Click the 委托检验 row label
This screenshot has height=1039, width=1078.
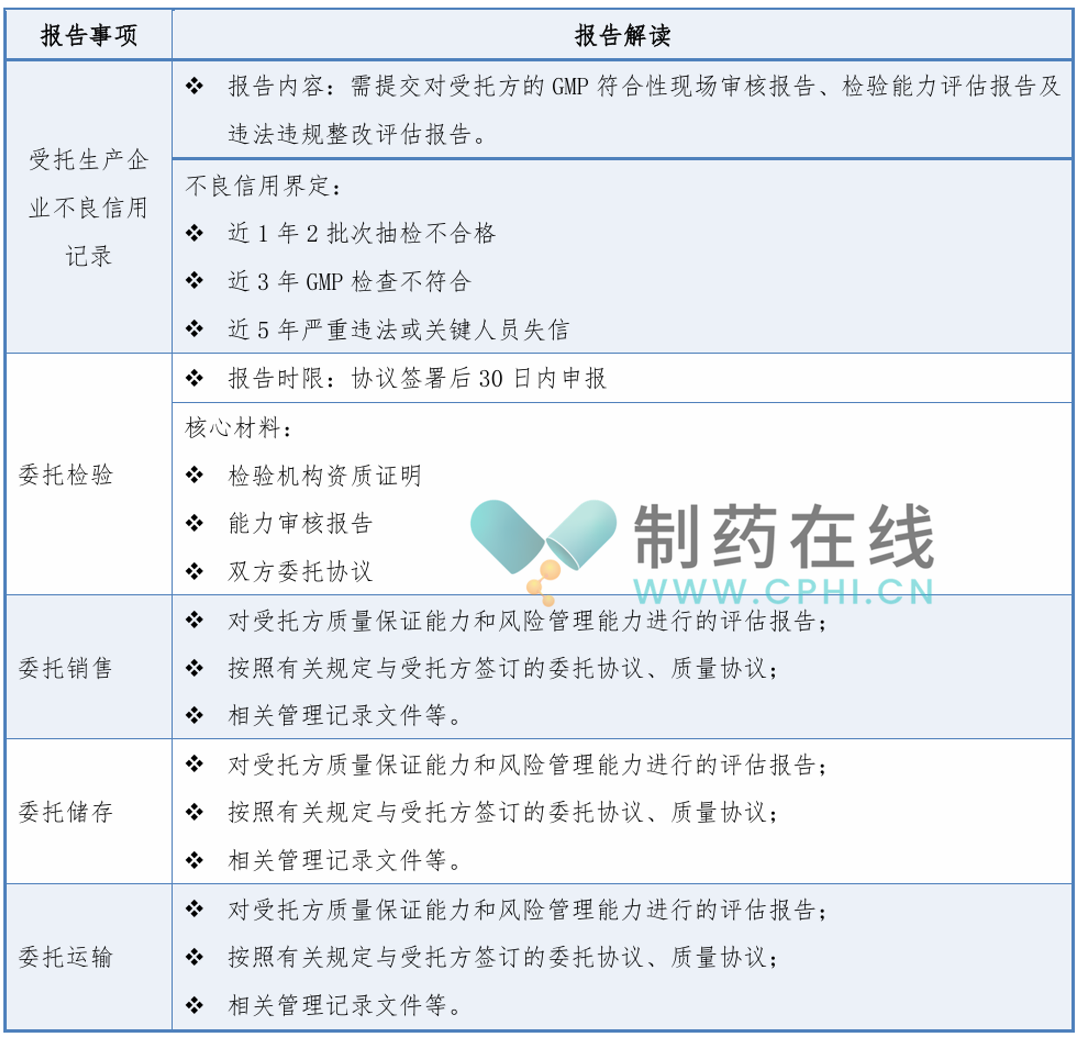(65, 474)
